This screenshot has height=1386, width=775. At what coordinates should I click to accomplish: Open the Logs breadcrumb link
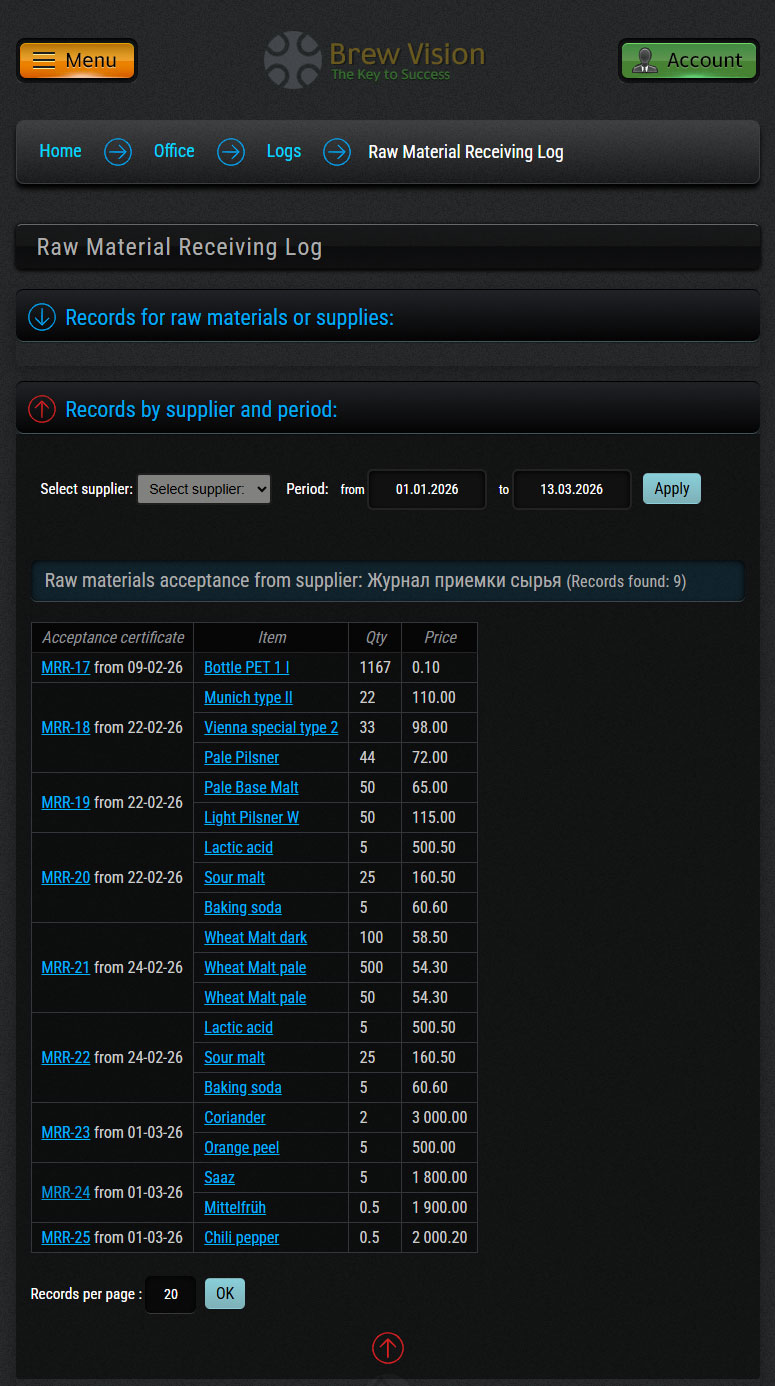point(283,151)
